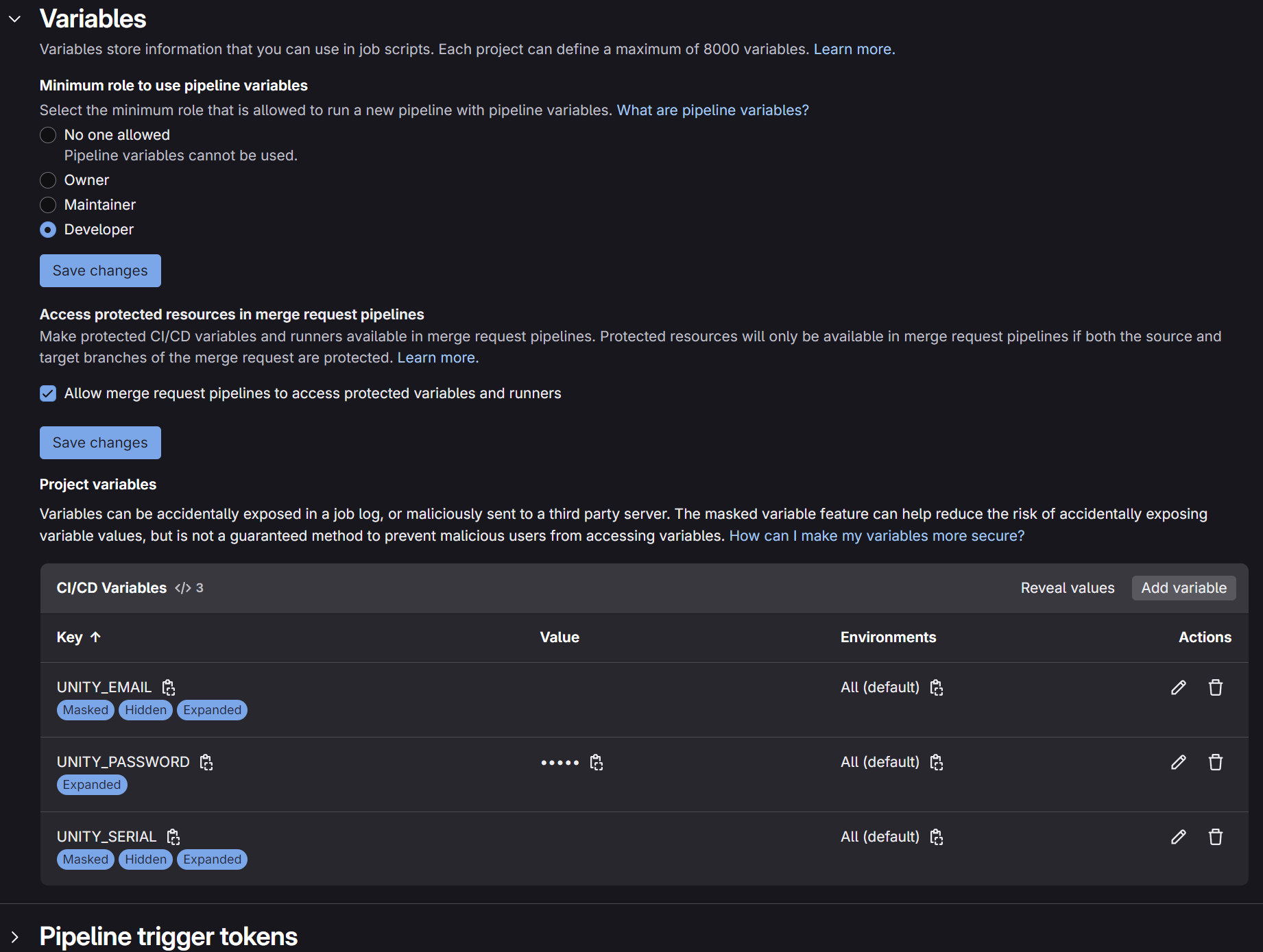1263x952 pixels.
Task: Edit the UNITY_SERIAL variable
Action: tap(1178, 837)
